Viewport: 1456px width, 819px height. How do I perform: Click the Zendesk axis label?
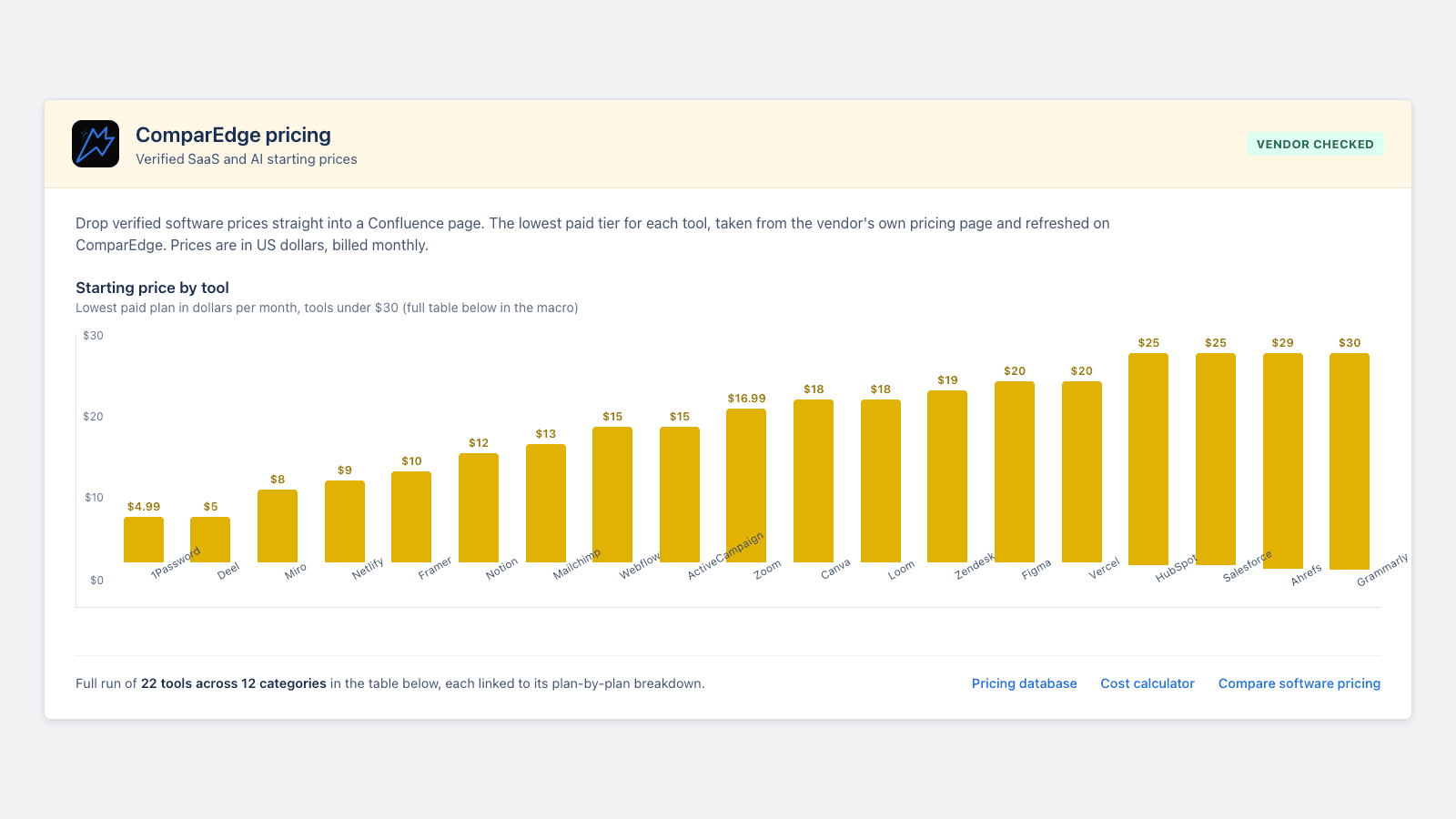point(975,566)
